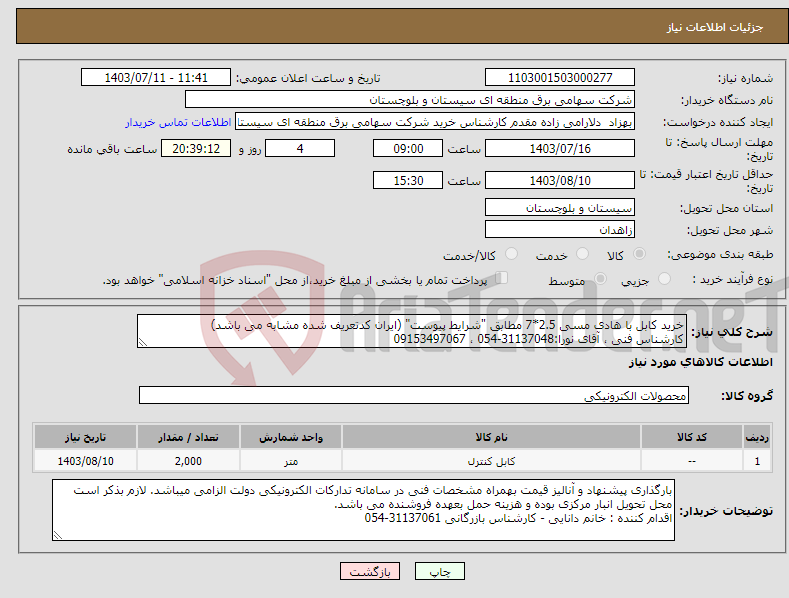Click the بازگشت back button
Viewport: 789px width, 598px height.
(x=370, y=571)
